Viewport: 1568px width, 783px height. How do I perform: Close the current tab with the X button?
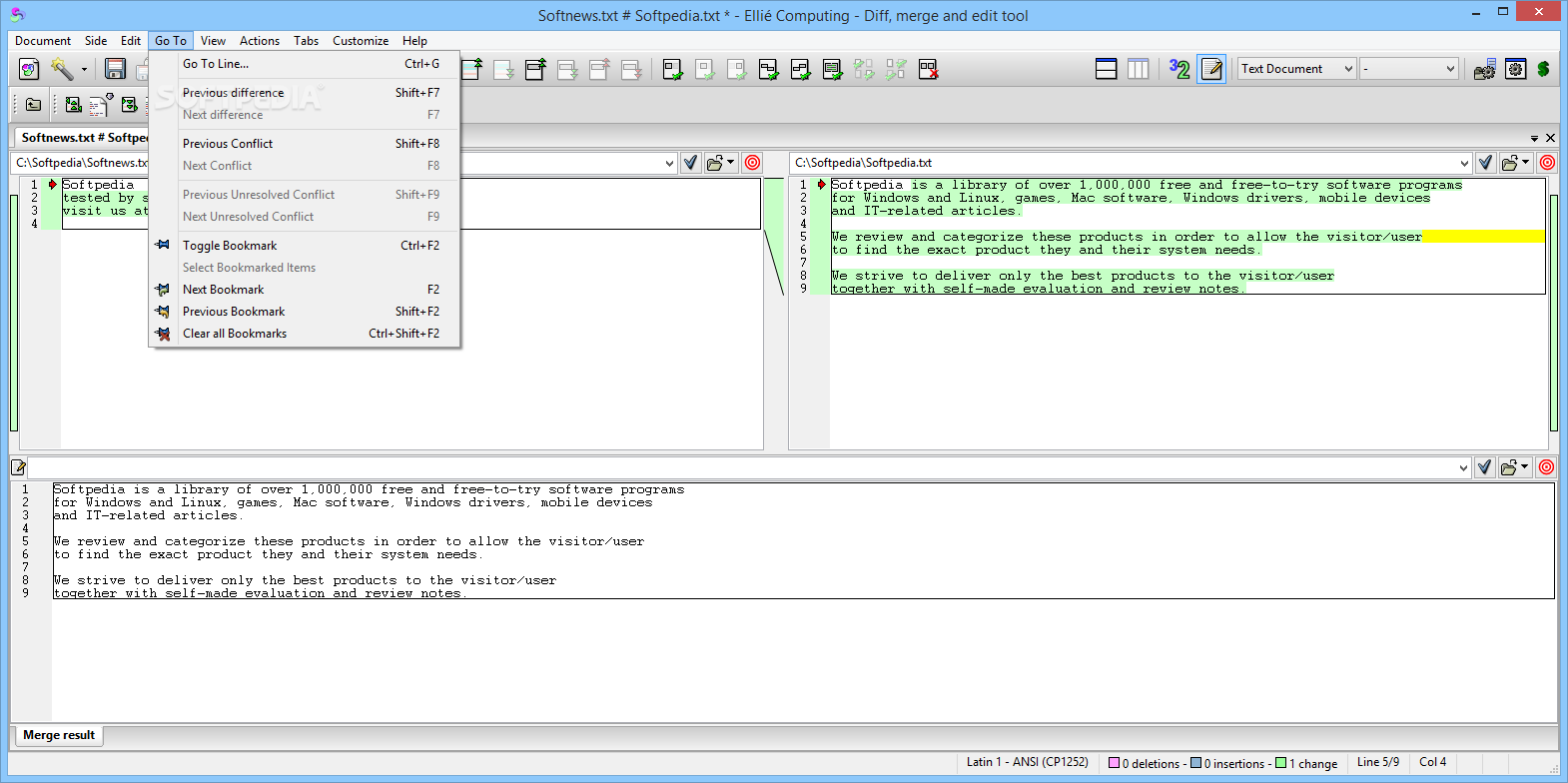pyautogui.click(x=1550, y=138)
